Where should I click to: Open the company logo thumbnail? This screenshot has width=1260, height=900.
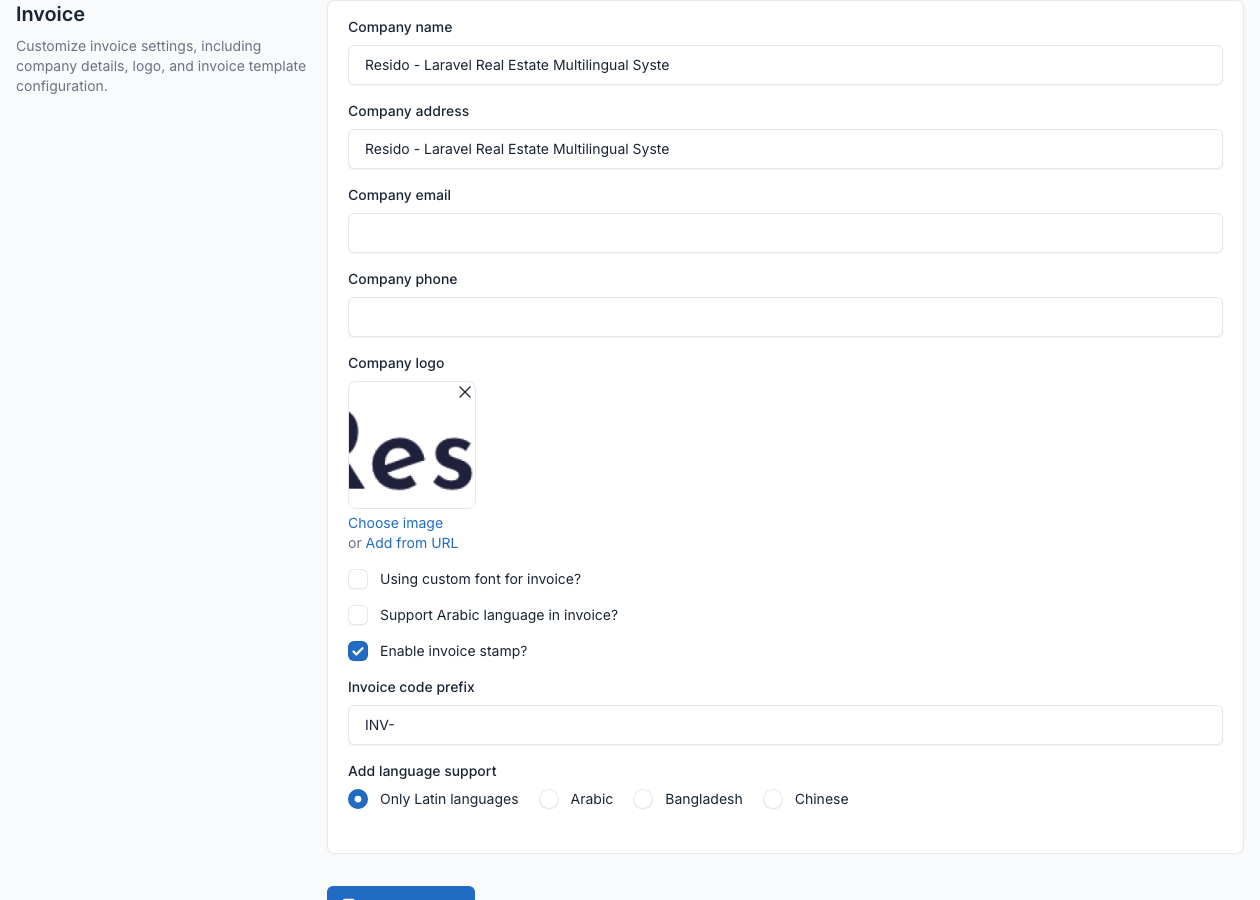click(412, 445)
